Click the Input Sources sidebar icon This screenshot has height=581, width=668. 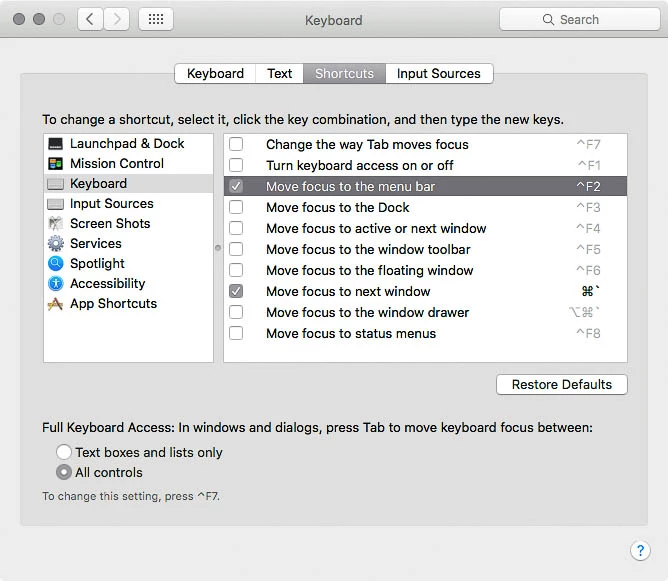55,204
